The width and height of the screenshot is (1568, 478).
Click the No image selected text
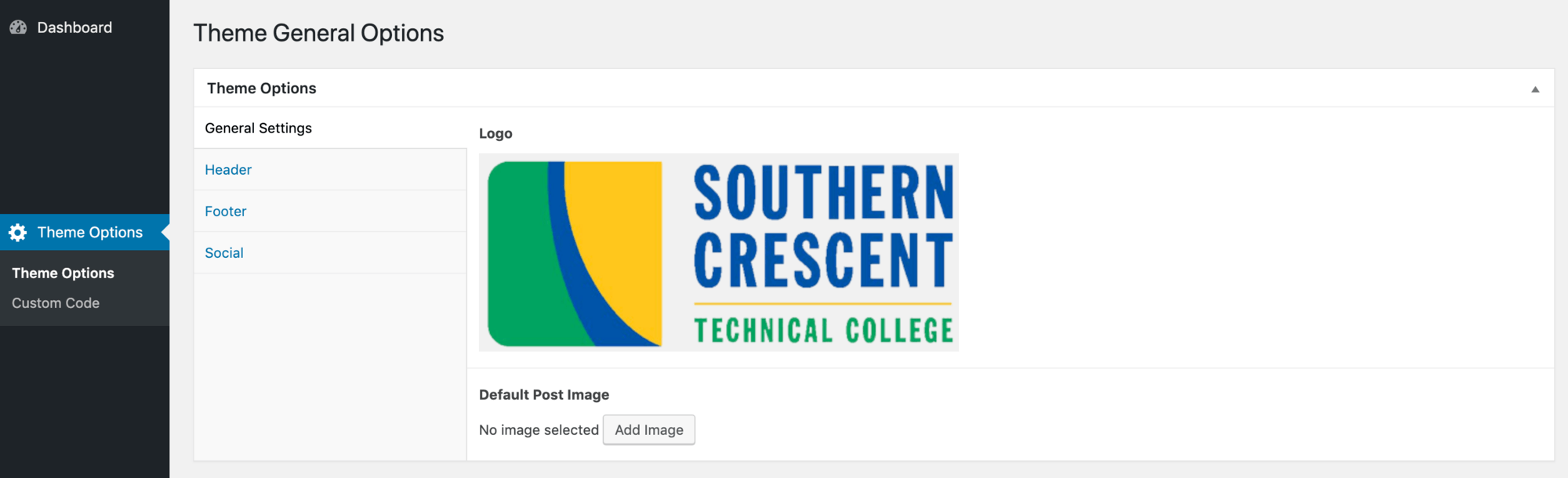[539, 430]
